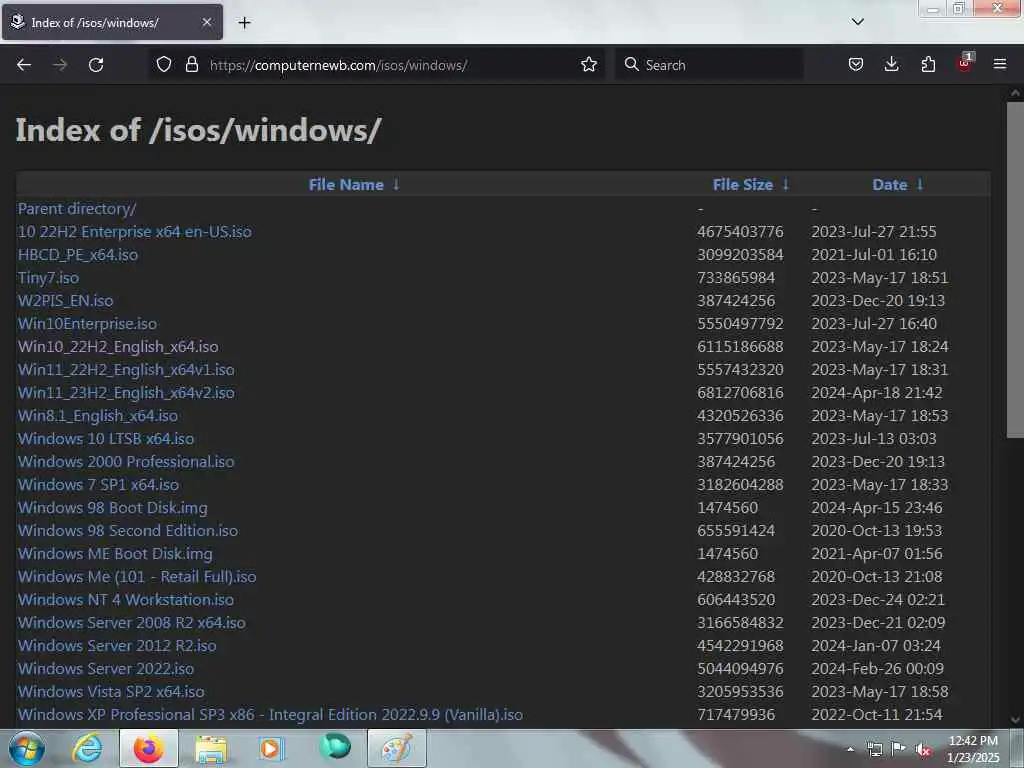The image size is (1024, 768).
Task: Click file size 733865984
Action: pyautogui.click(x=736, y=278)
